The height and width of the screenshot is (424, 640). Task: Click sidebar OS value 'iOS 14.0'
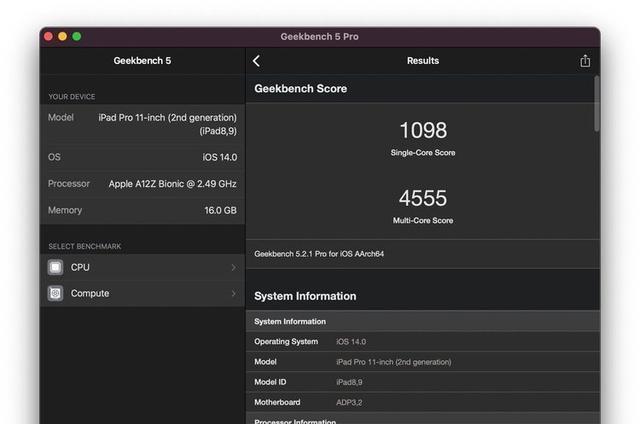pyautogui.click(x=220, y=157)
